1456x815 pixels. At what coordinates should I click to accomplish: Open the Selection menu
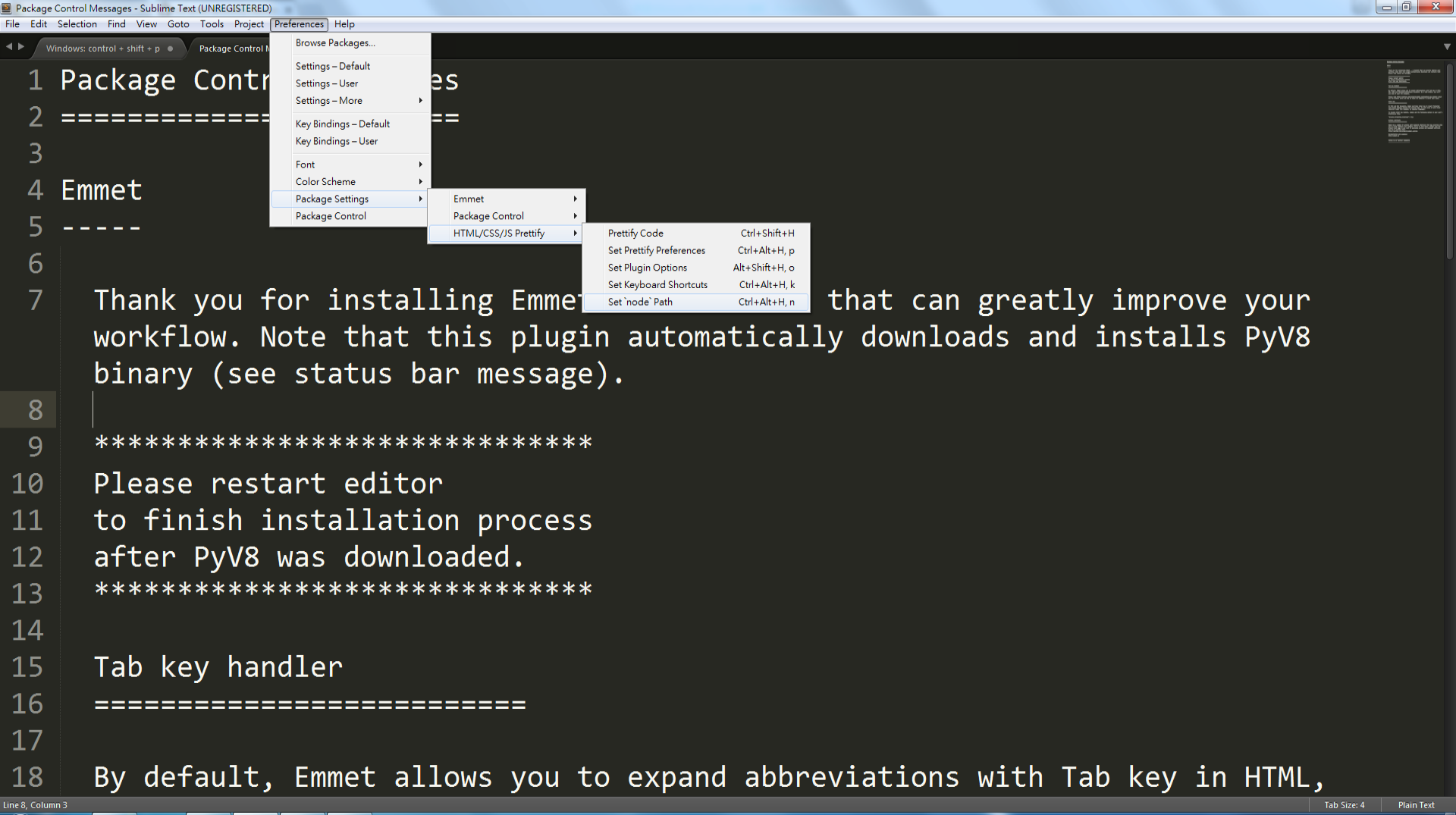[77, 24]
